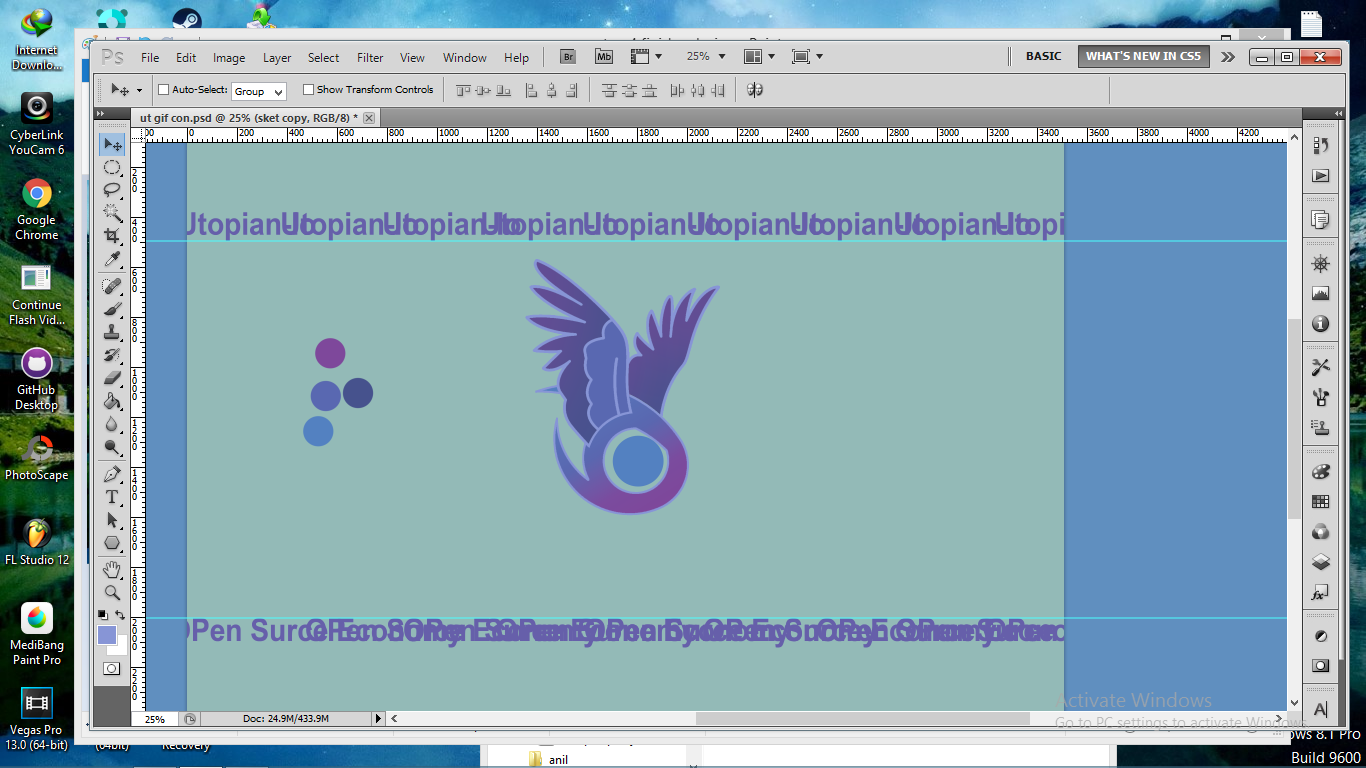
Task: Select the Crop tool
Action: (113, 237)
